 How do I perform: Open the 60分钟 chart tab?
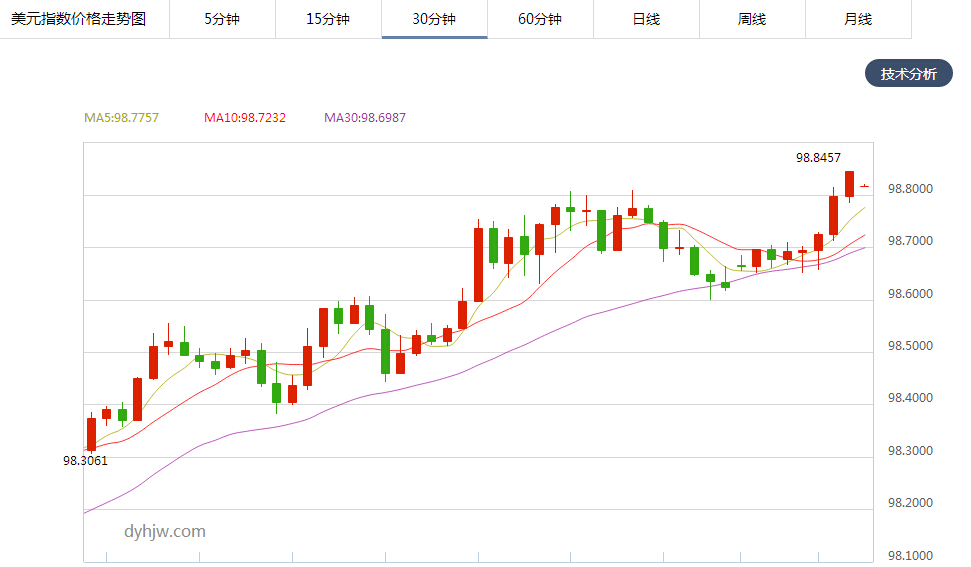(x=540, y=19)
